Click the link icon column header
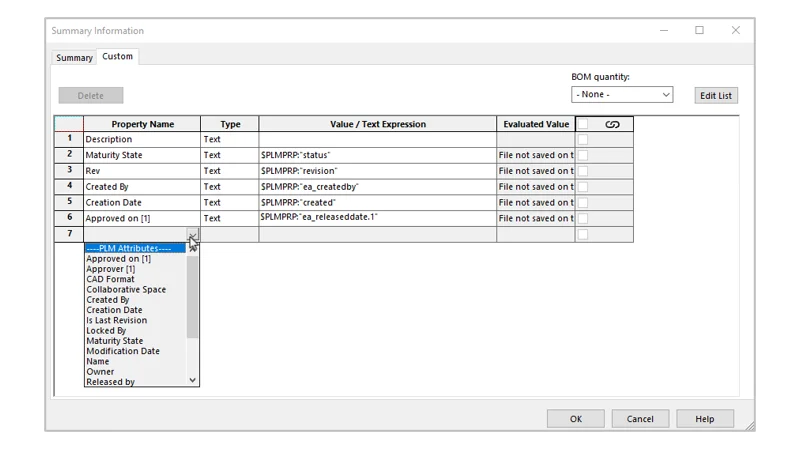This screenshot has width=800, height=450. pyautogui.click(x=612, y=124)
